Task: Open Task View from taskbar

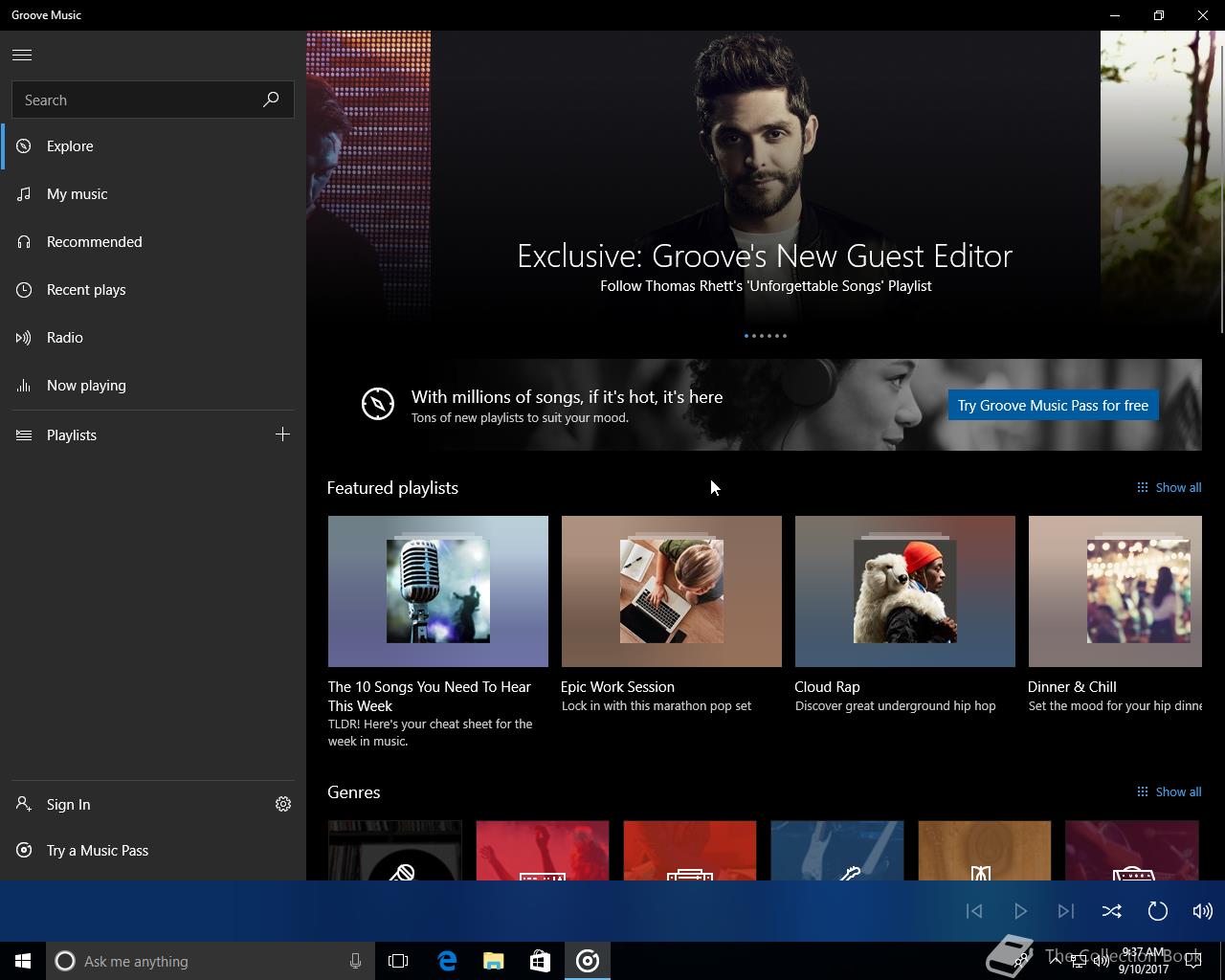Action: 398,961
